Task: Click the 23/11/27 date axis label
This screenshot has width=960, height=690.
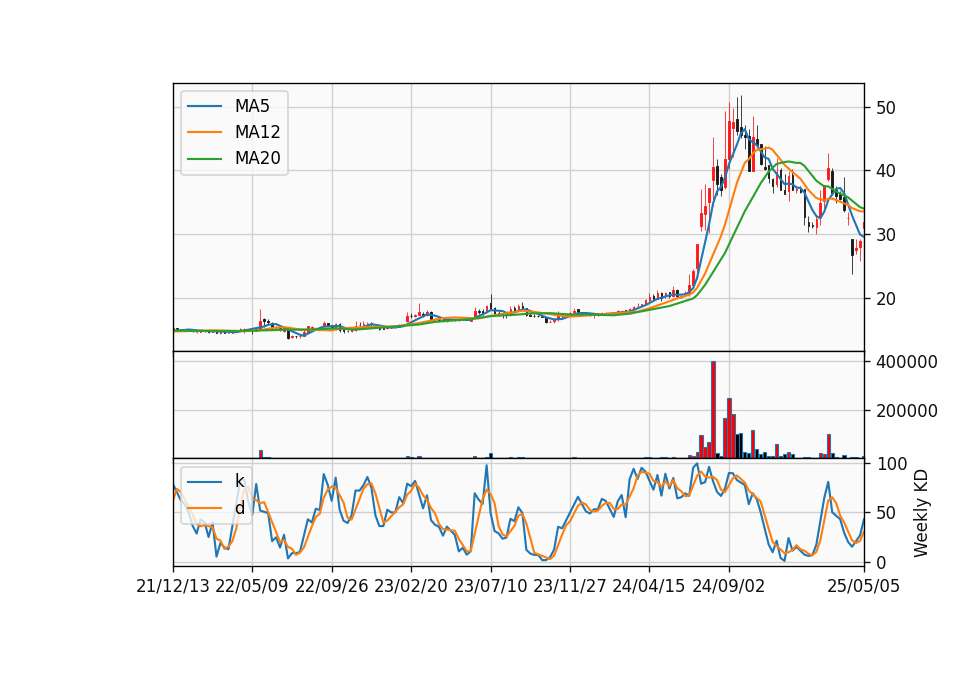Action: click(x=569, y=587)
